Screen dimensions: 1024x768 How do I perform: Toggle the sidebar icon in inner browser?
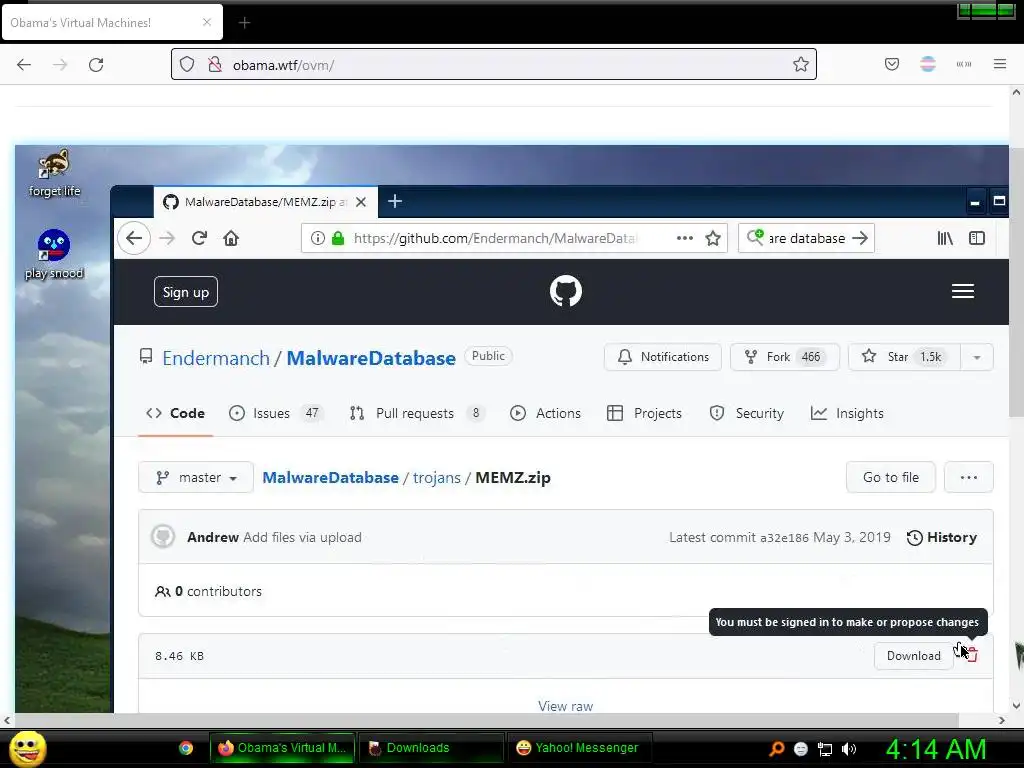pyautogui.click(x=977, y=238)
